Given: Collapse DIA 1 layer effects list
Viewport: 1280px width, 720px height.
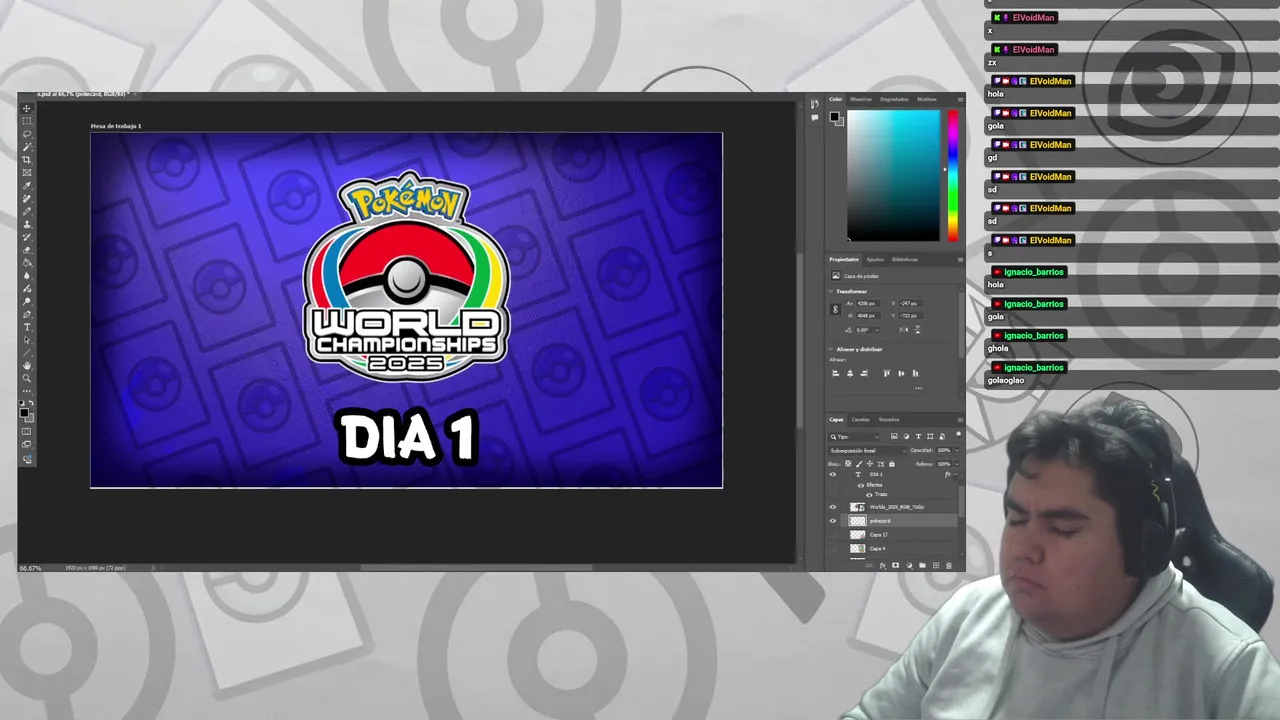Looking at the screenshot, I should tap(955, 475).
